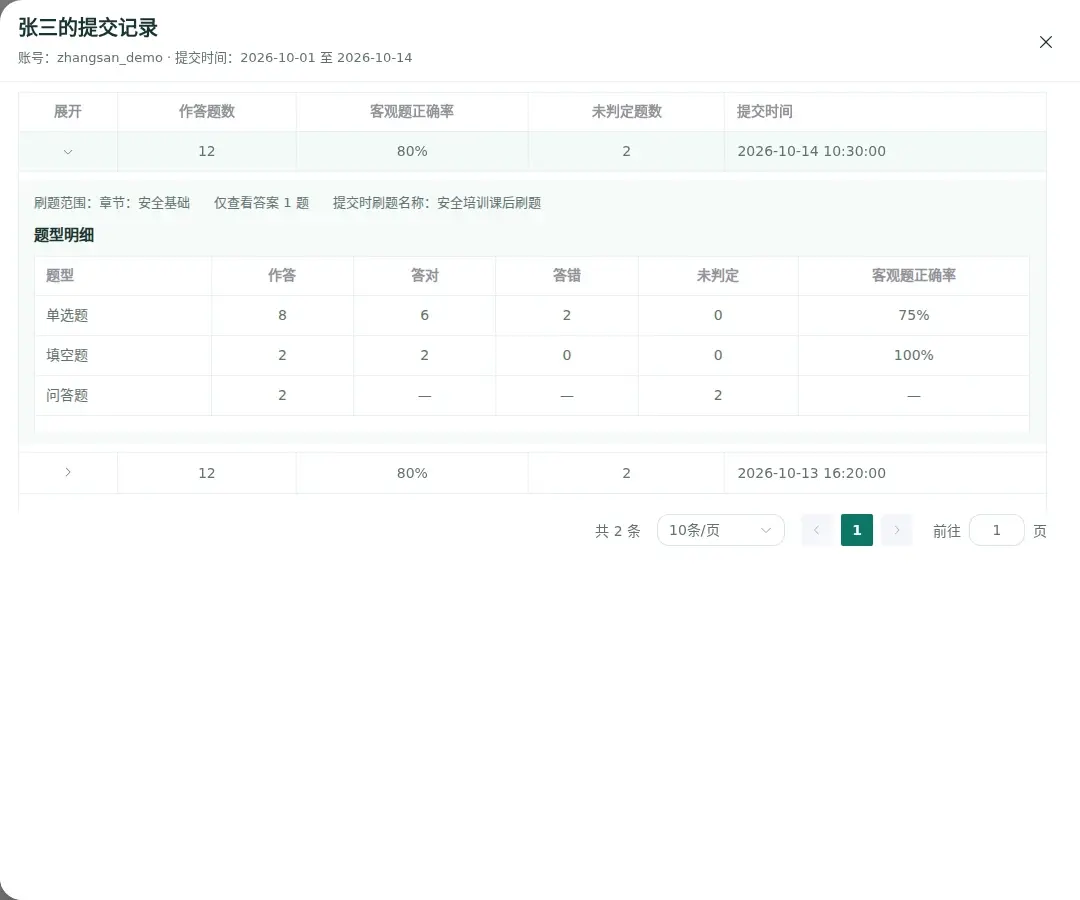Go to the next page arrow
Image resolution: width=1080 pixels, height=900 pixels.
(897, 530)
